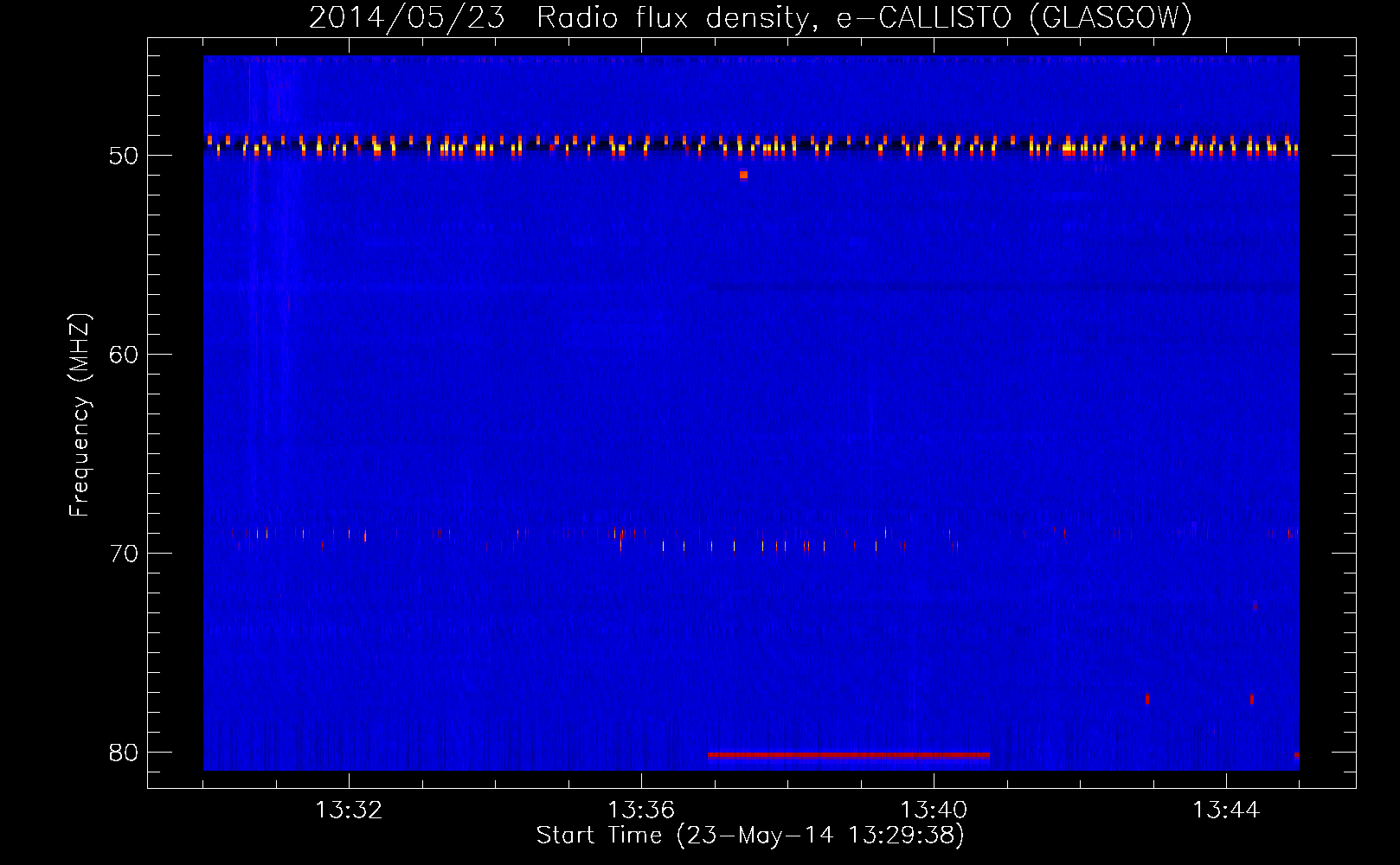Click the 13:32 time tick label

tap(349, 811)
